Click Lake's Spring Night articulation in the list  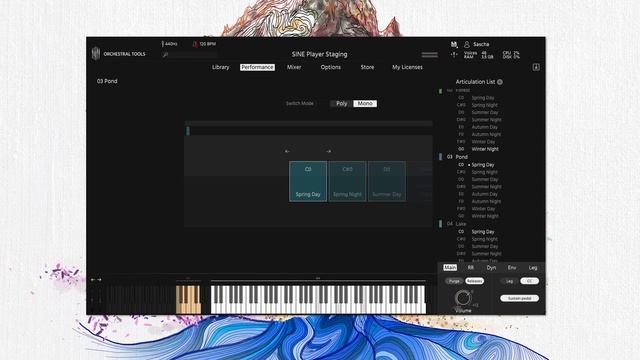484,239
